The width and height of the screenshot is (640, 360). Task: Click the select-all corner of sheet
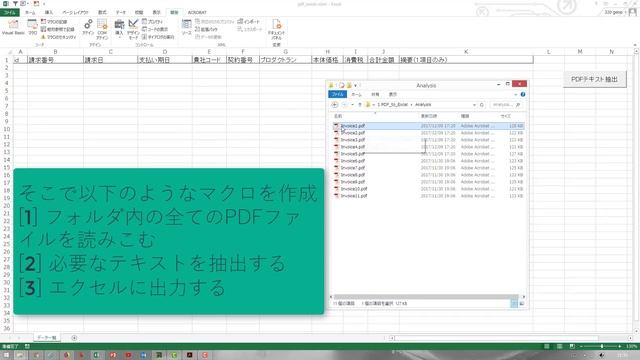tap(7, 52)
